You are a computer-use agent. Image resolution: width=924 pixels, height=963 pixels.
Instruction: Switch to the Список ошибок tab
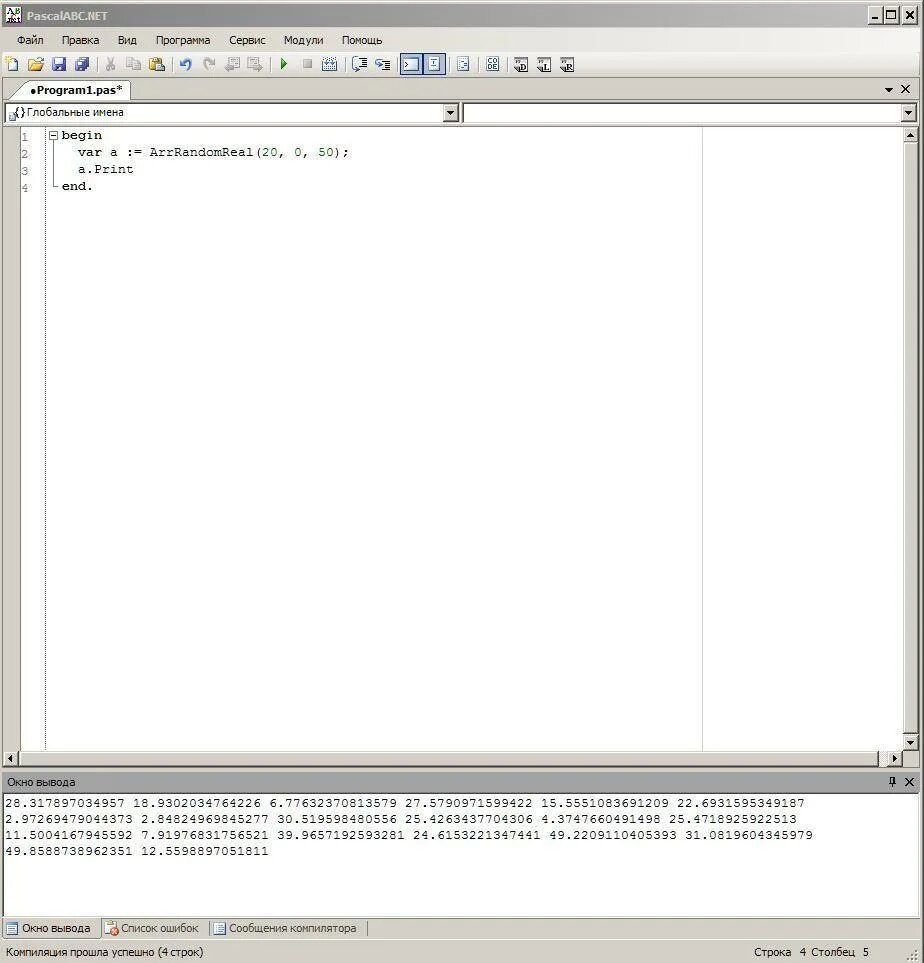coord(153,928)
